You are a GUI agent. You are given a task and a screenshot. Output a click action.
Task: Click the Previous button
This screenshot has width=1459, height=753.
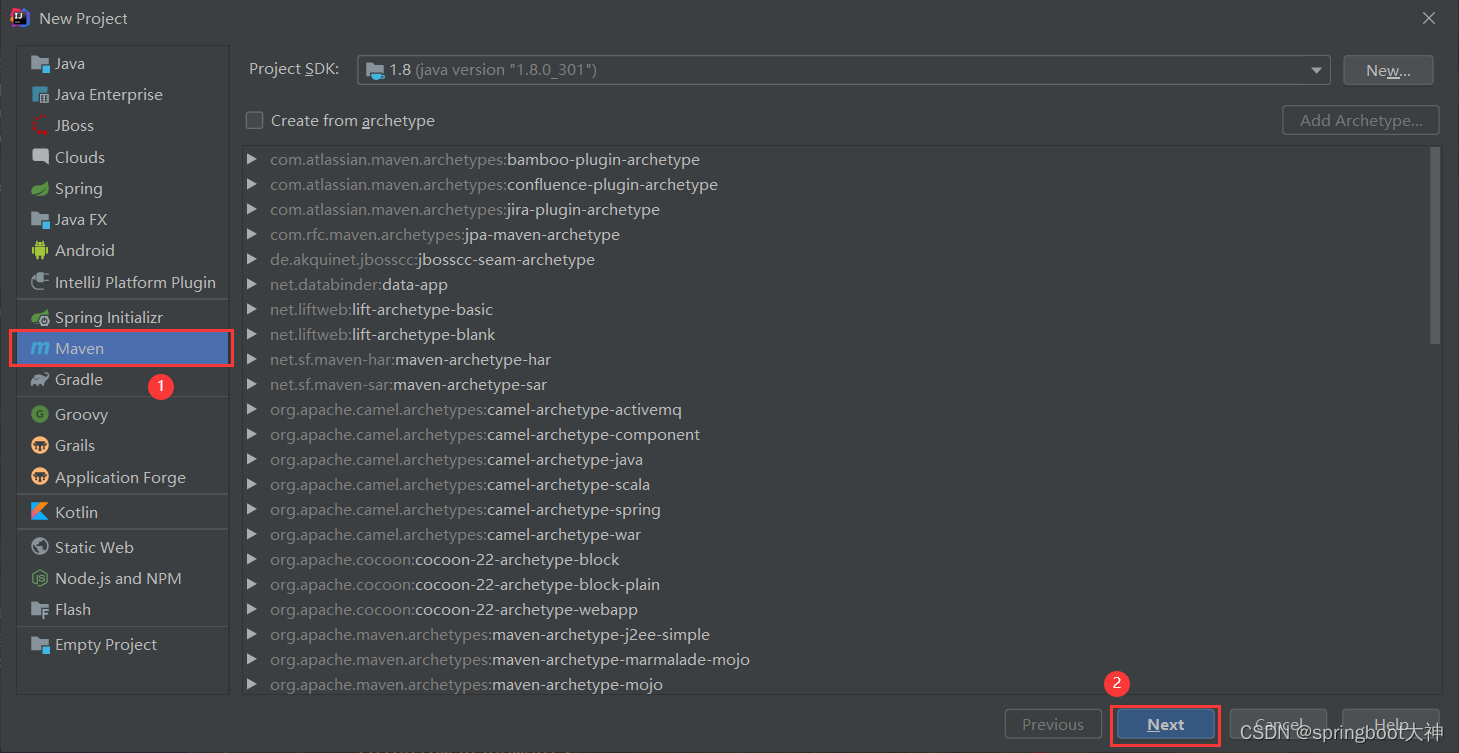(1053, 725)
